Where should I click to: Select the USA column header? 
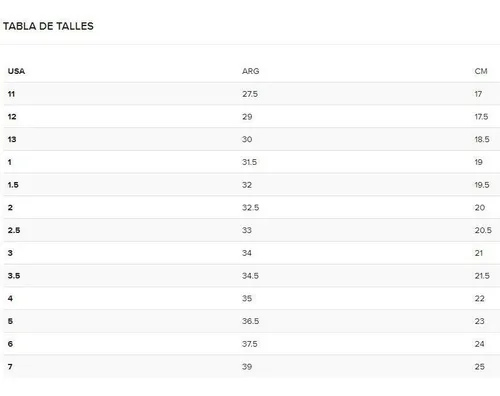16,71
